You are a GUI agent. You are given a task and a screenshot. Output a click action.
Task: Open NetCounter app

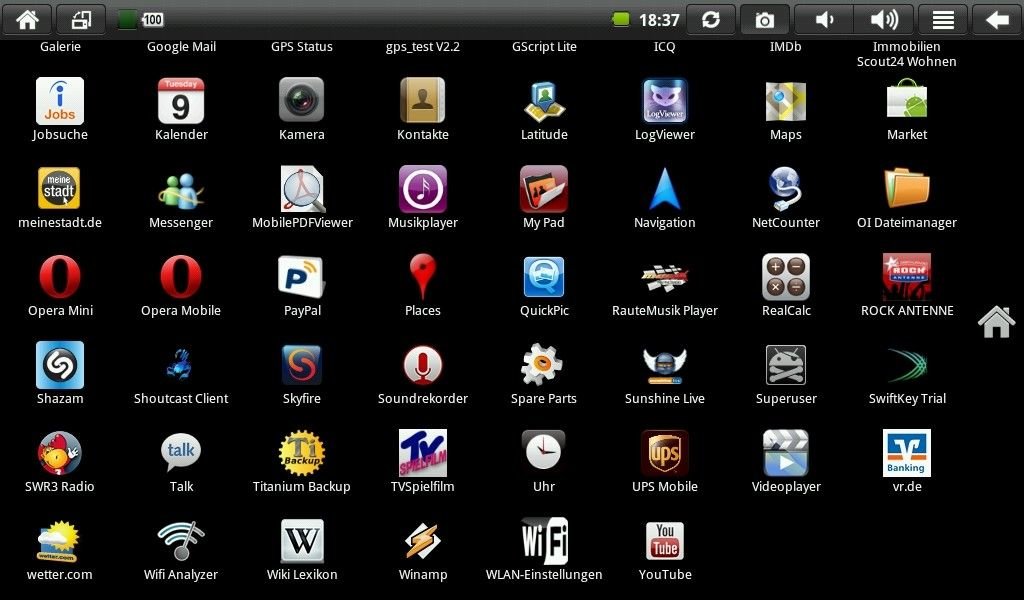pyautogui.click(x=786, y=197)
